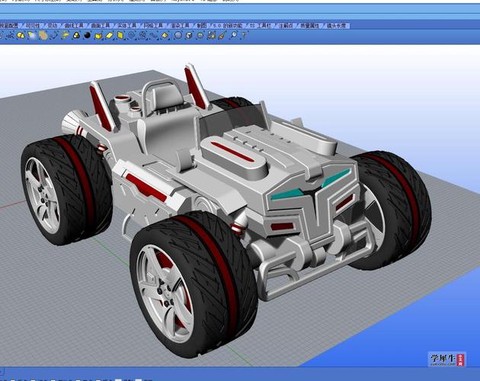Switch to the 网格工具 tab
Viewport: 480px width, 381px height.
coord(153,26)
